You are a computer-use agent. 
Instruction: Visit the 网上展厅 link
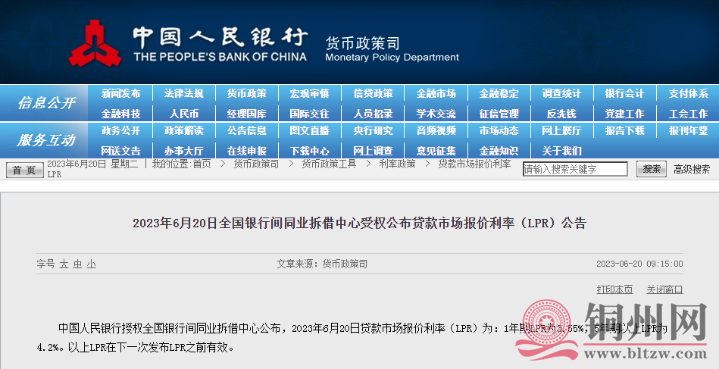point(562,131)
